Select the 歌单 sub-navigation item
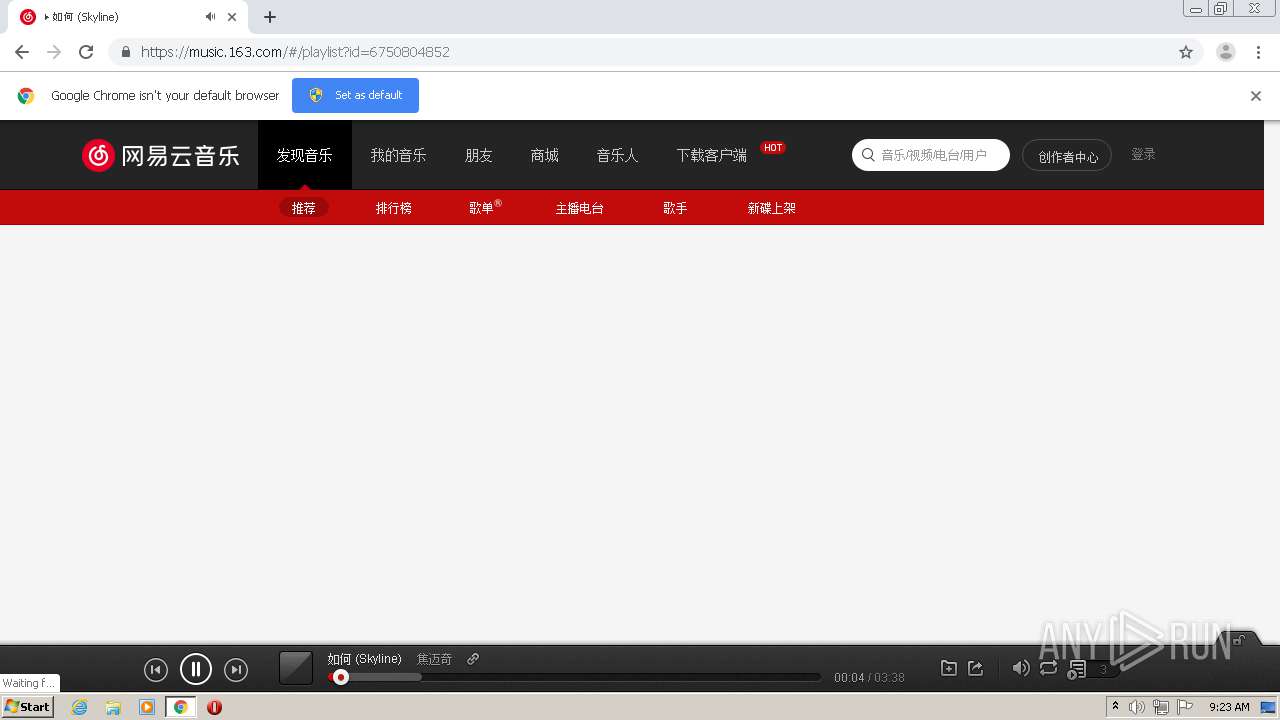Viewport: 1280px width, 720px height. 485,208
